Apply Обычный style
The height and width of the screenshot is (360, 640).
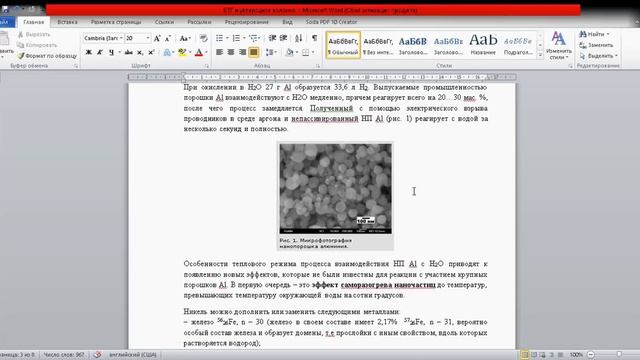[x=343, y=45]
